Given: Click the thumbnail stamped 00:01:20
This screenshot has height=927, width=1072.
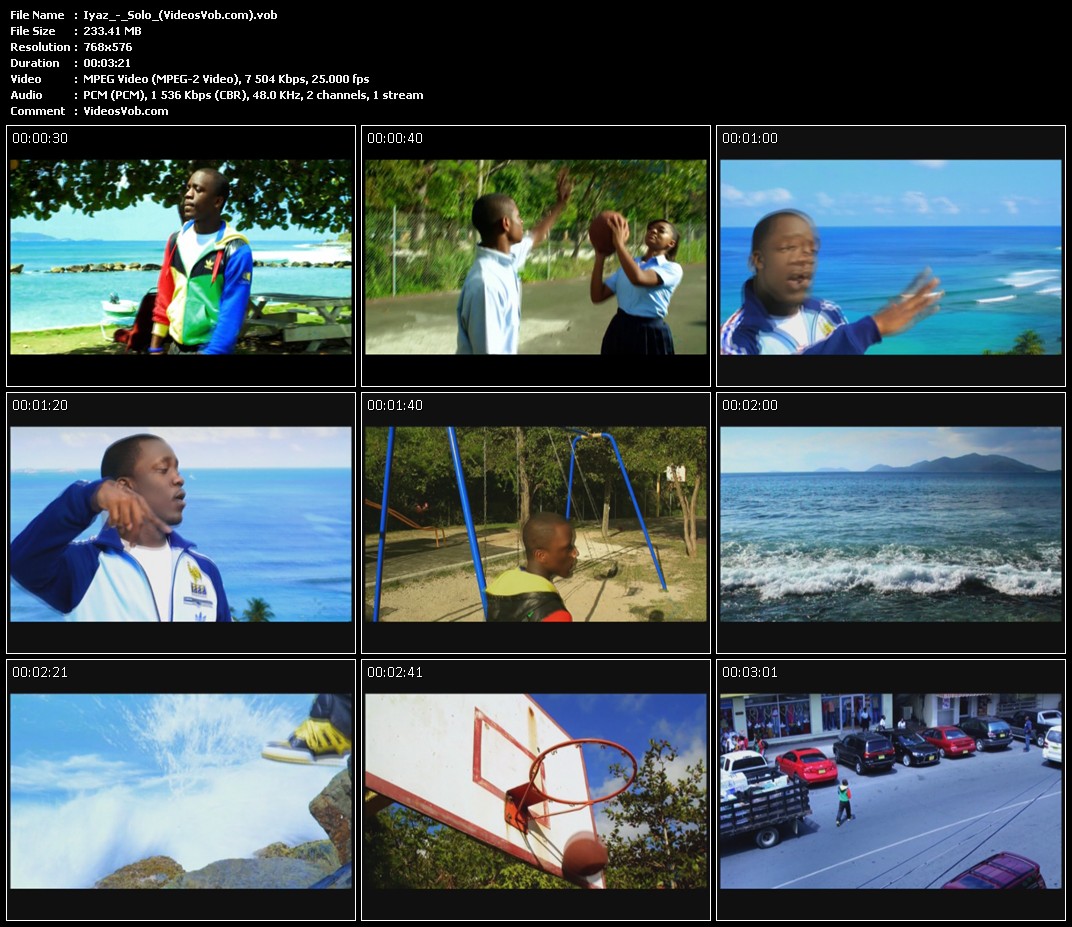Looking at the screenshot, I should [181, 524].
